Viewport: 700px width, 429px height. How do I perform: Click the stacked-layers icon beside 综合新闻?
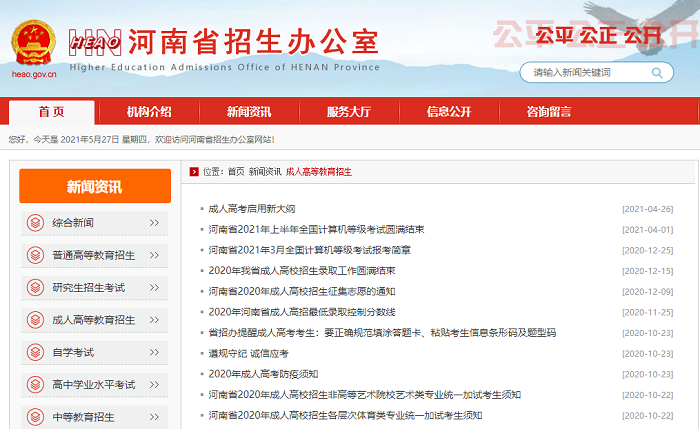(36, 223)
